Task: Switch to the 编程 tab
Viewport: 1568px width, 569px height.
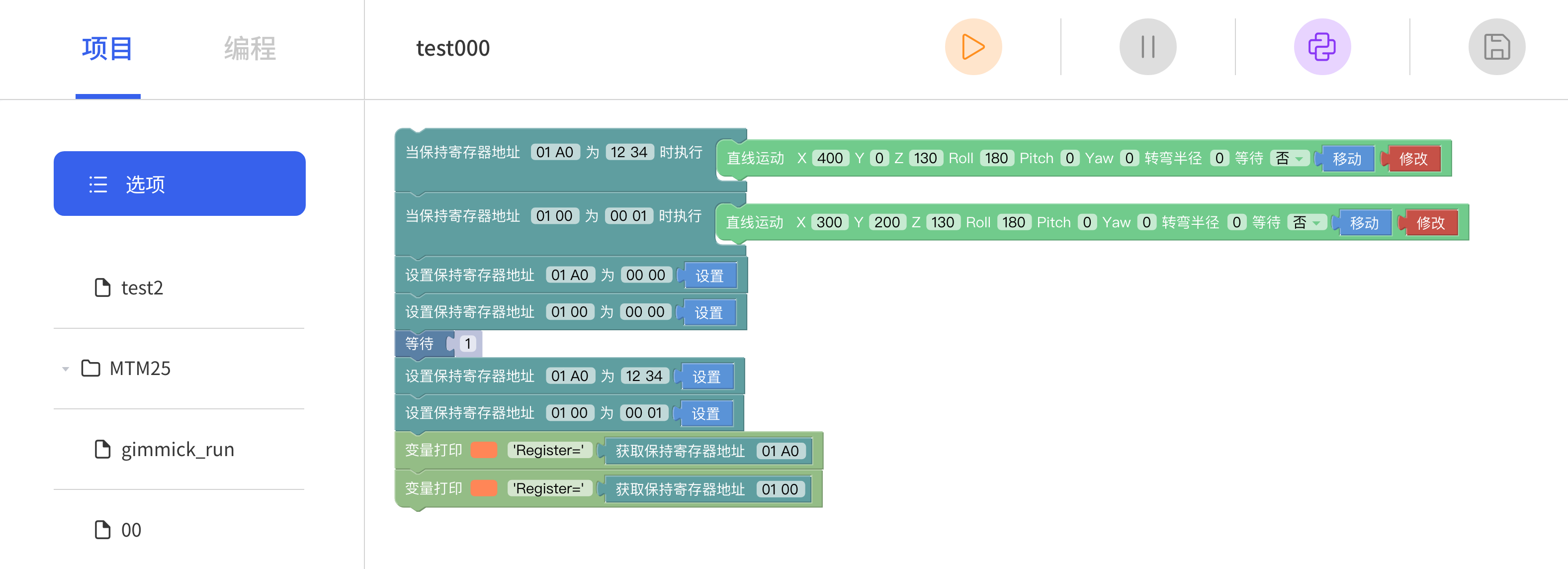Action: click(x=250, y=48)
